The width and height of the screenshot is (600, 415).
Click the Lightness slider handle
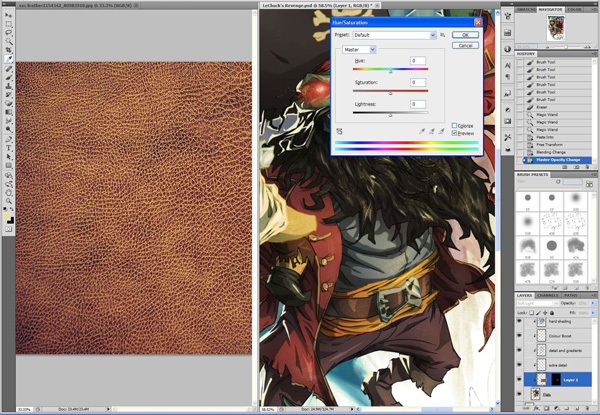coord(390,115)
